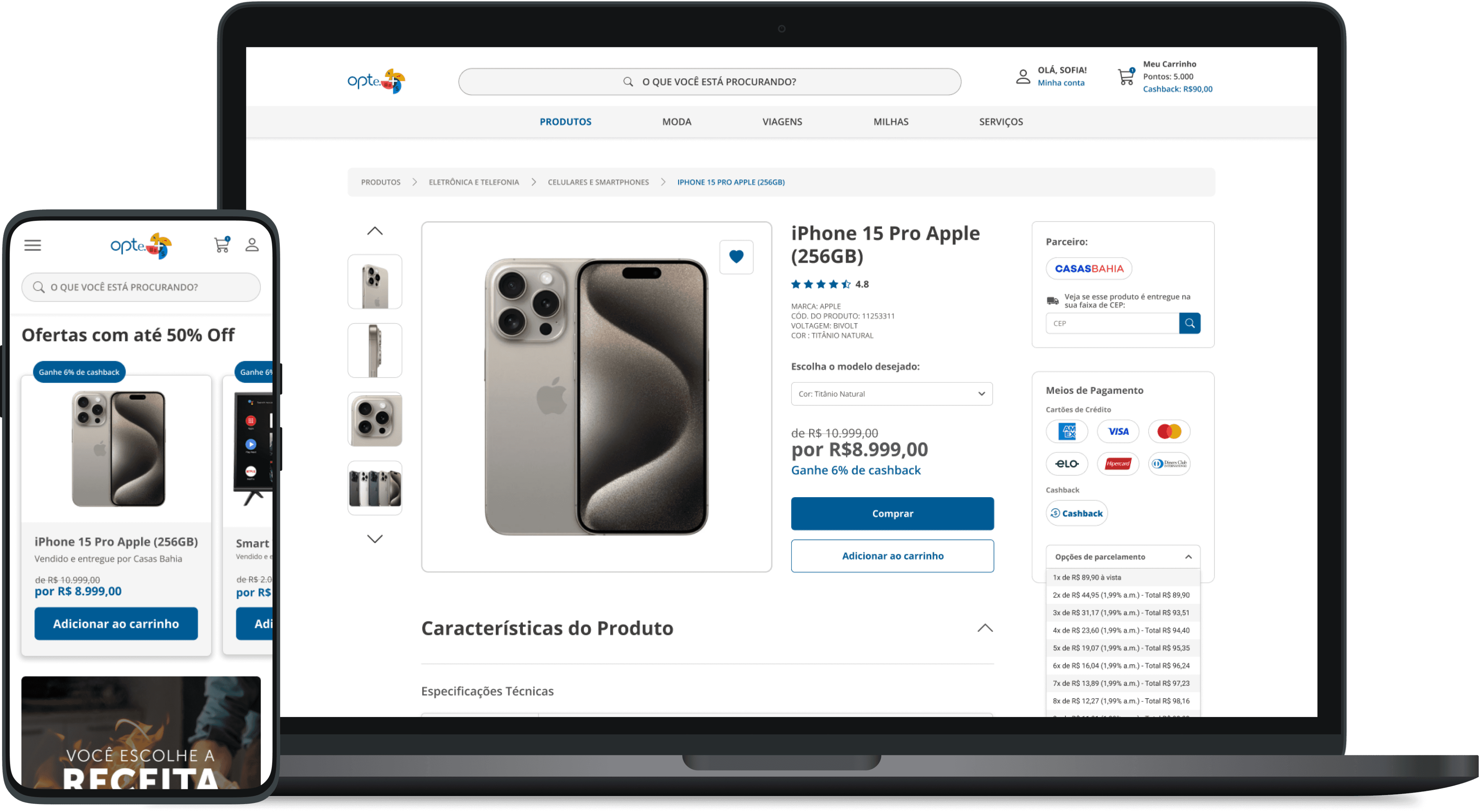Open the MODA menu tab
The width and height of the screenshot is (1479, 812).
coord(676,122)
